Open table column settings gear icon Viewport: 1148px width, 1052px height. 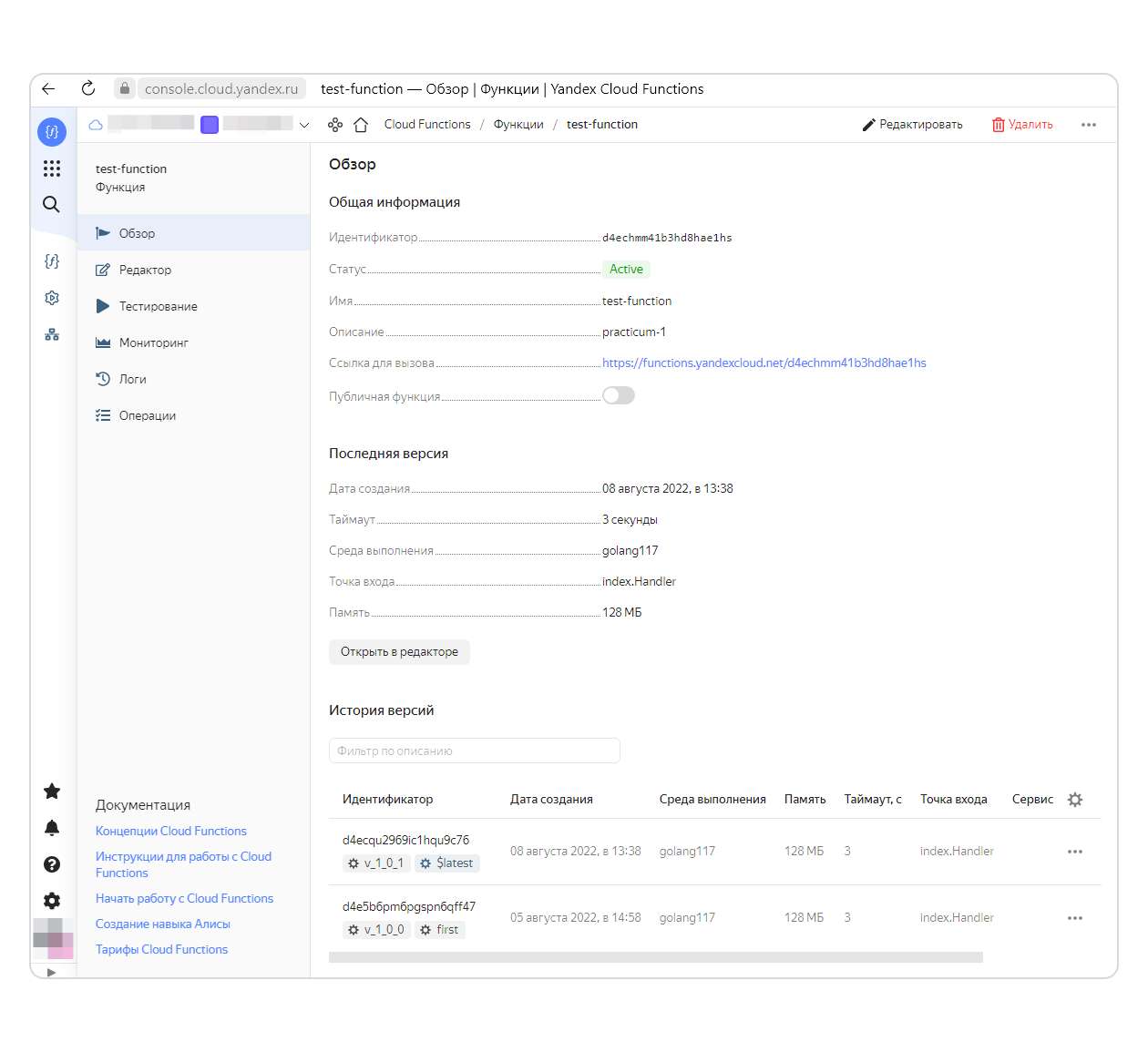1075,800
